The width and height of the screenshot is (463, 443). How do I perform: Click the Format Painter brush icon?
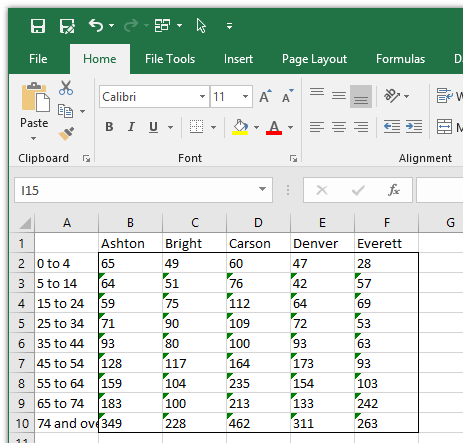pos(66,134)
